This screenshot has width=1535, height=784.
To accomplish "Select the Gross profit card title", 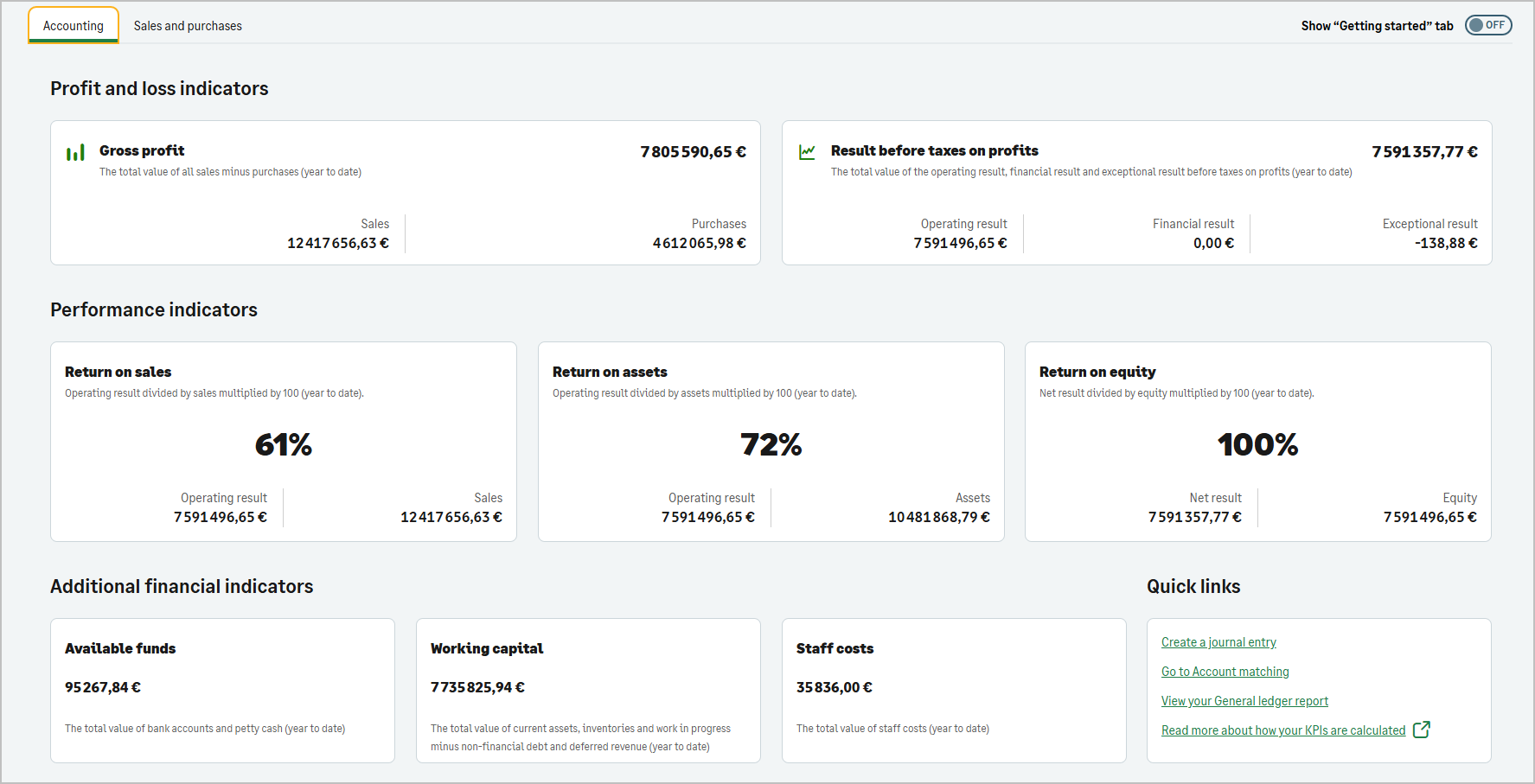I will 142,150.
